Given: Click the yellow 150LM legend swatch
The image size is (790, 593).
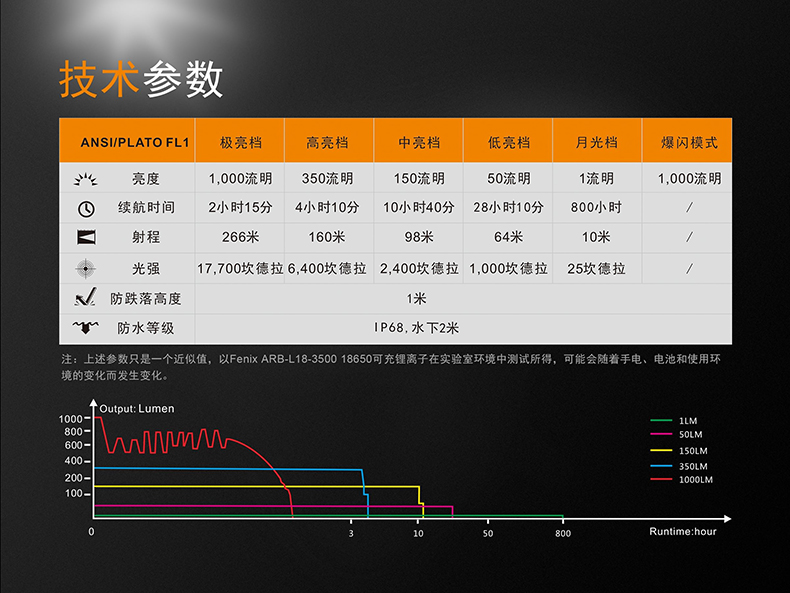Looking at the screenshot, I should 660,450.
